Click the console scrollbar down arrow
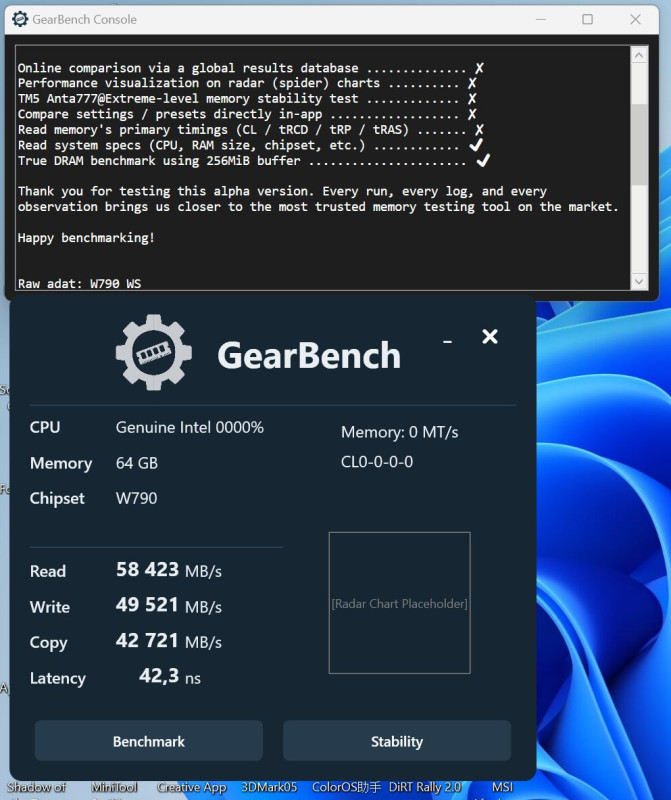The width and height of the screenshot is (671, 800). click(x=639, y=281)
